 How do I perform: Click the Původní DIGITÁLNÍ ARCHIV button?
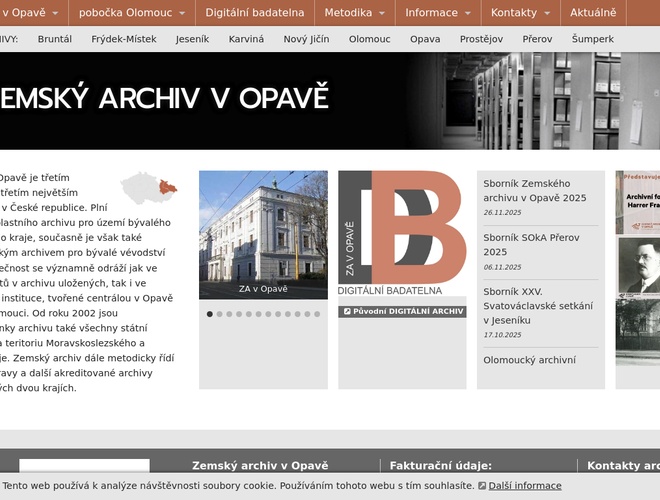pyautogui.click(x=403, y=311)
